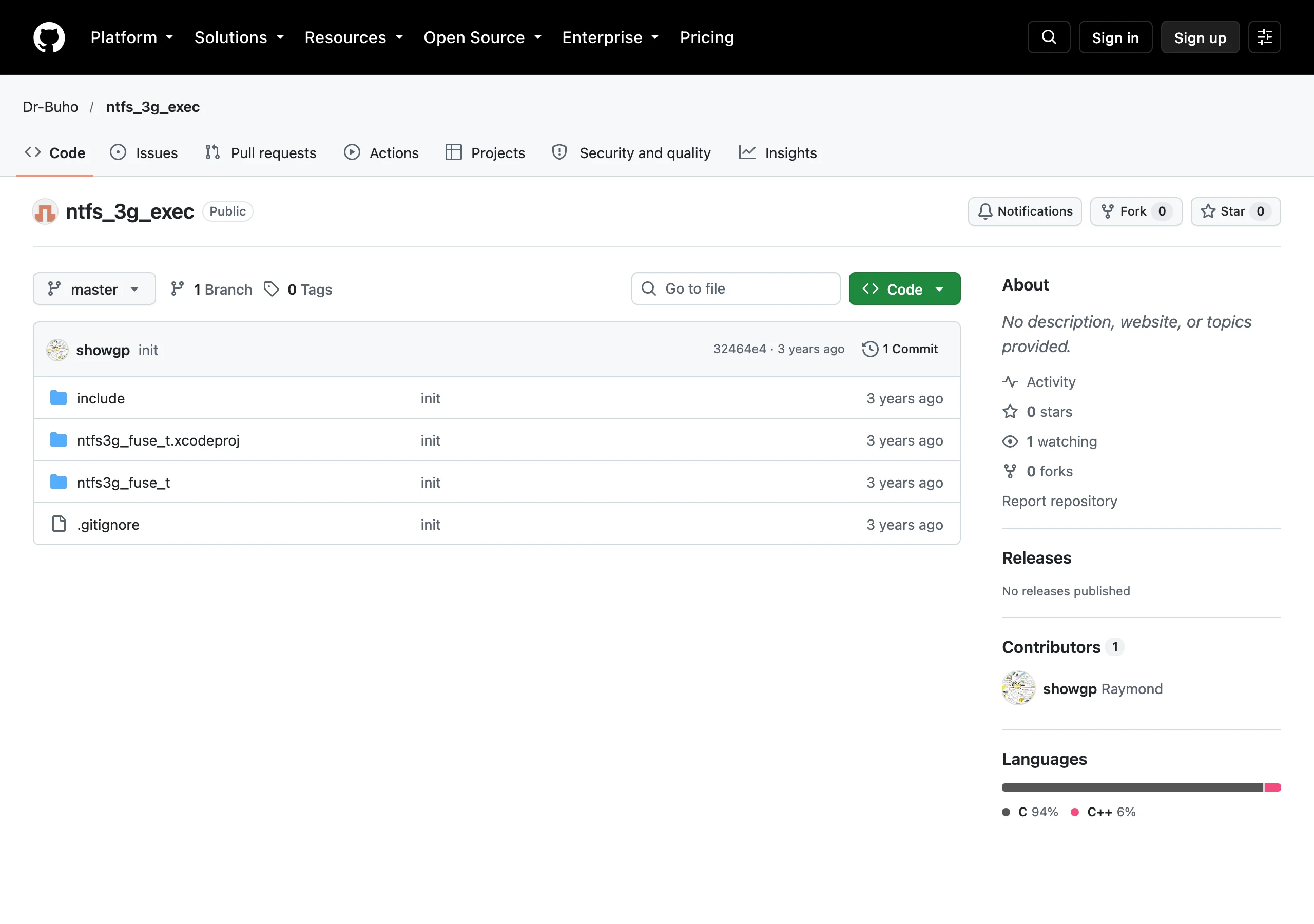Viewport: 1314px width, 924px height.
Task: Open the 1 watching link
Action: [x=1050, y=441]
